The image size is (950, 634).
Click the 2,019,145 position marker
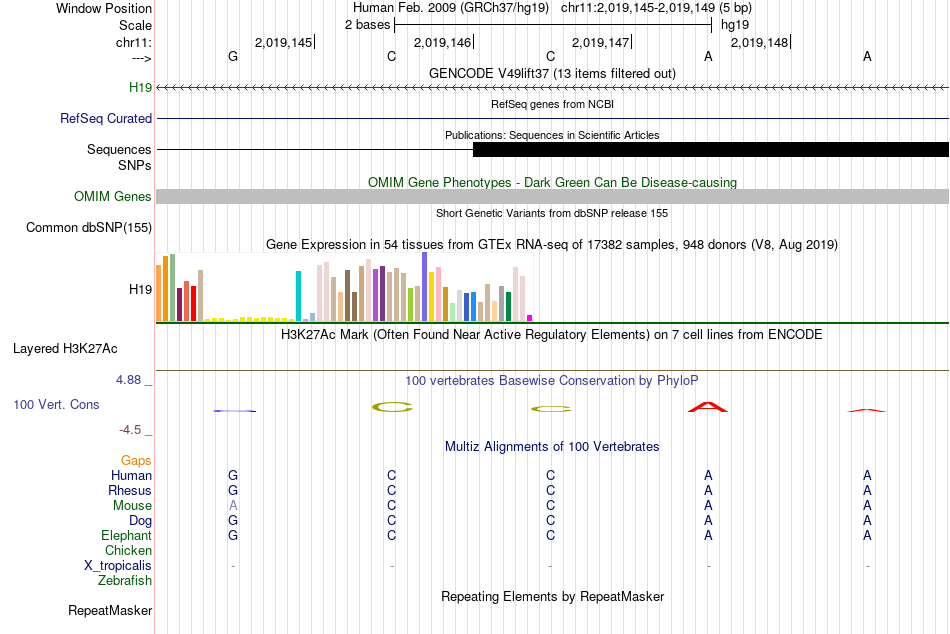pyautogui.click(x=285, y=42)
